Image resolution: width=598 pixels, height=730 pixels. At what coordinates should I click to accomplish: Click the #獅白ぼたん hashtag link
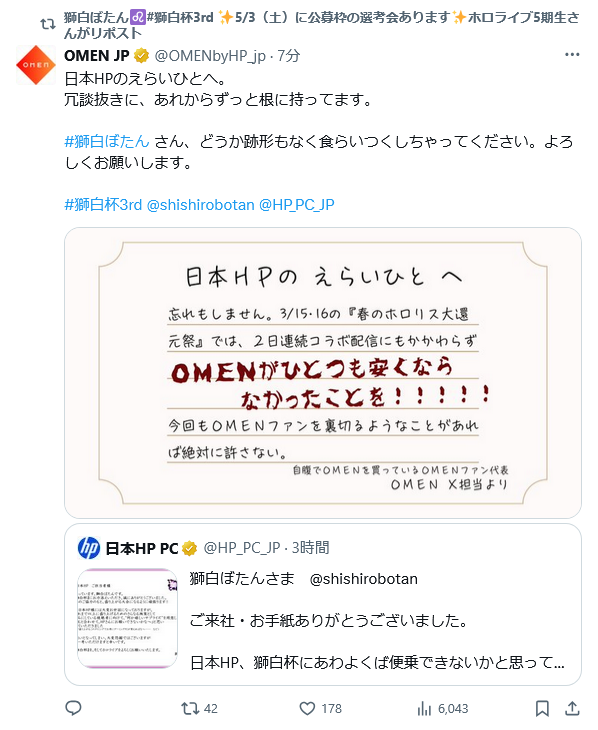(x=107, y=141)
